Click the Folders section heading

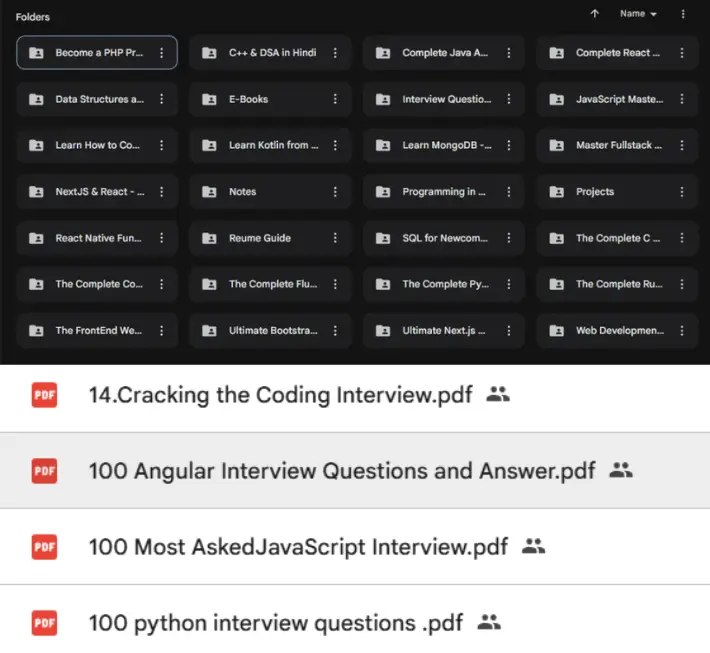[x=33, y=17]
